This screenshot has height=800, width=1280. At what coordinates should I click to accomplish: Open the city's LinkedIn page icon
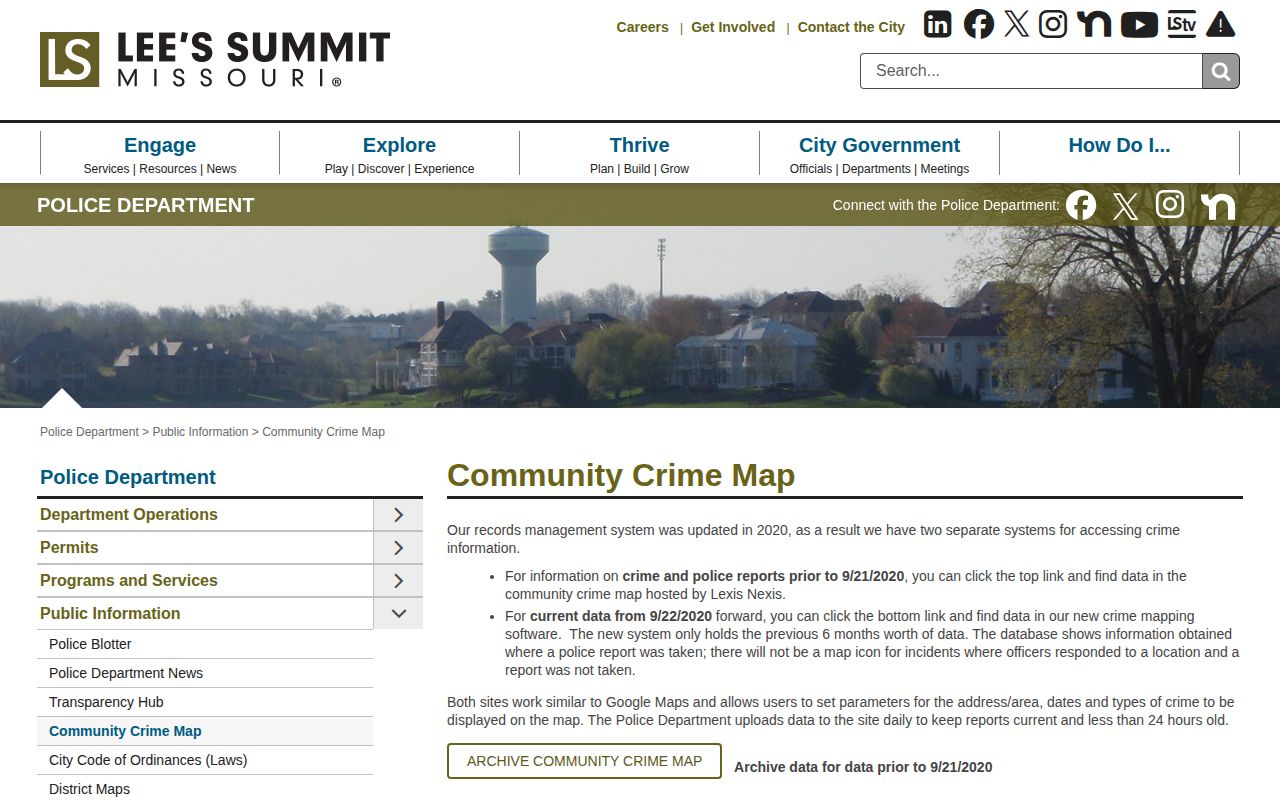(x=937, y=24)
